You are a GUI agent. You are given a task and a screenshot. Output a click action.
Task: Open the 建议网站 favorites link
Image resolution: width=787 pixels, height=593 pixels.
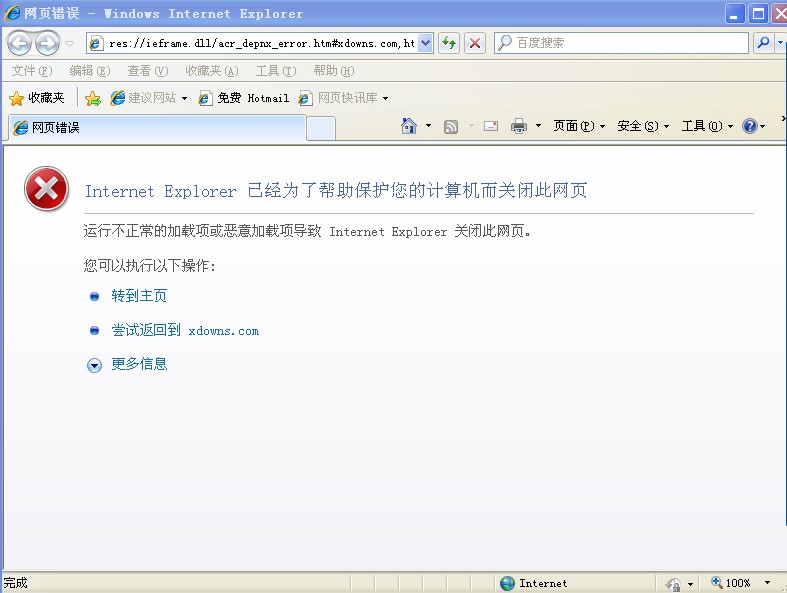[x=143, y=98]
